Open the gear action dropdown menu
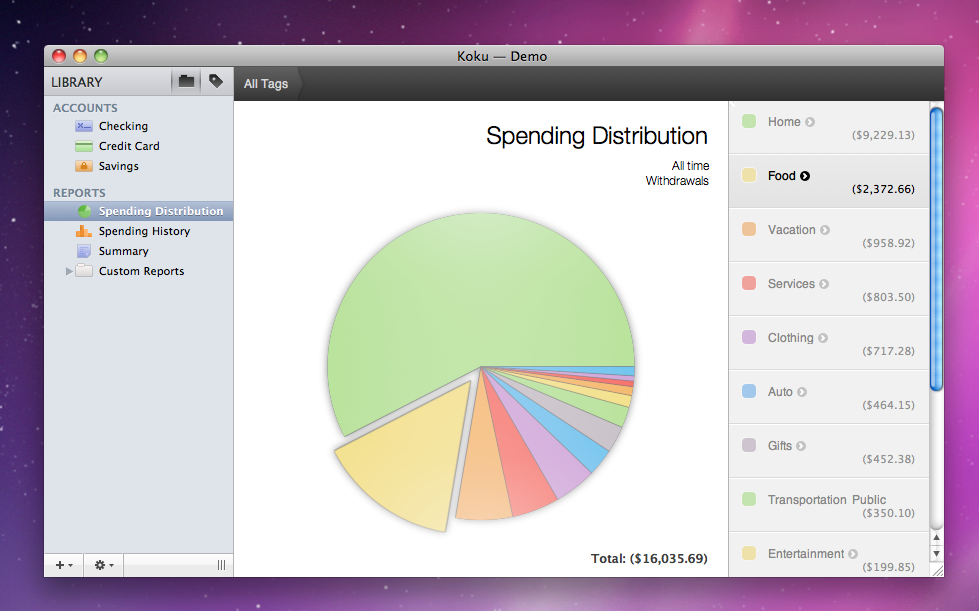This screenshot has width=979, height=611. [103, 565]
